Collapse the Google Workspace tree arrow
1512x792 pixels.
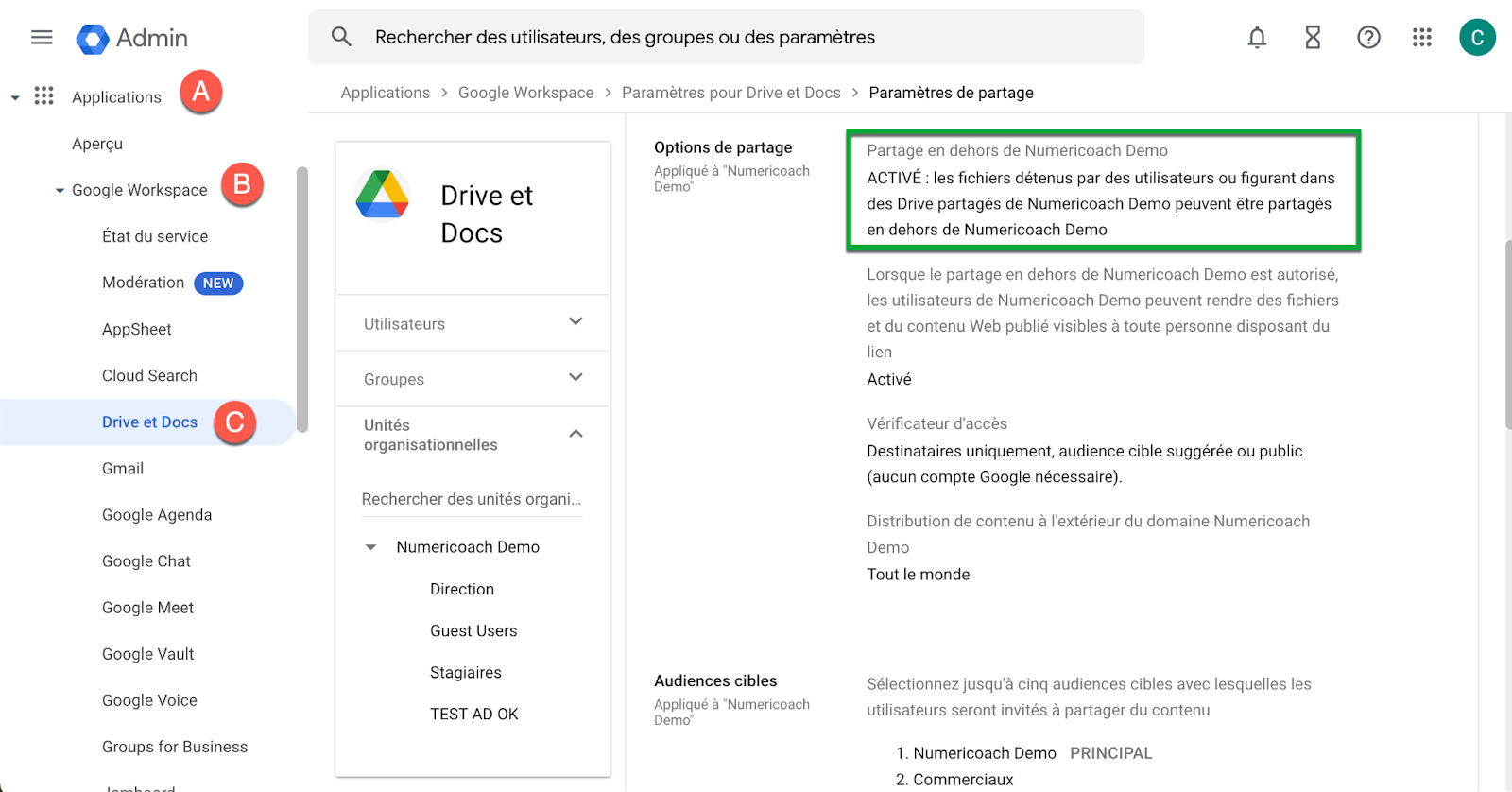pos(60,191)
